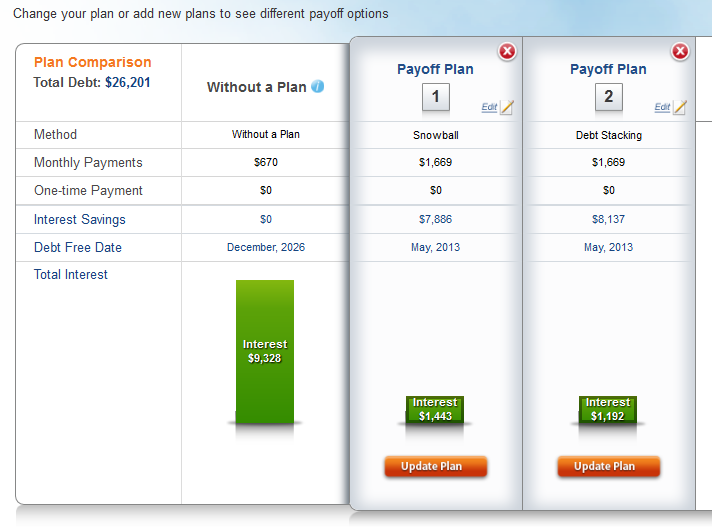712x527 pixels.
Task: Click the Total Interest row label
Action: click(71, 275)
